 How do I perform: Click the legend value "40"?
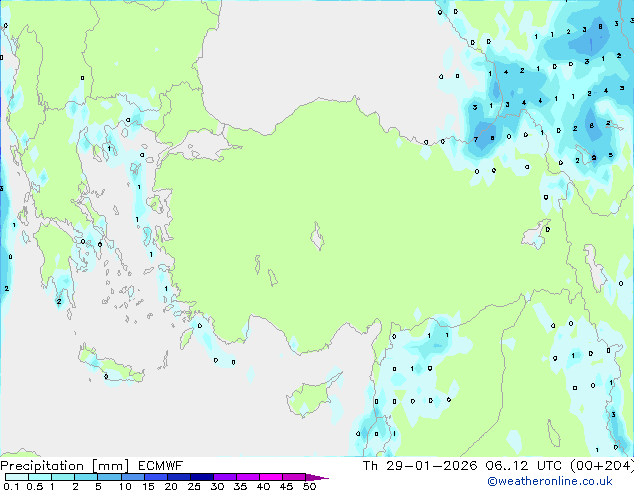(x=263, y=486)
